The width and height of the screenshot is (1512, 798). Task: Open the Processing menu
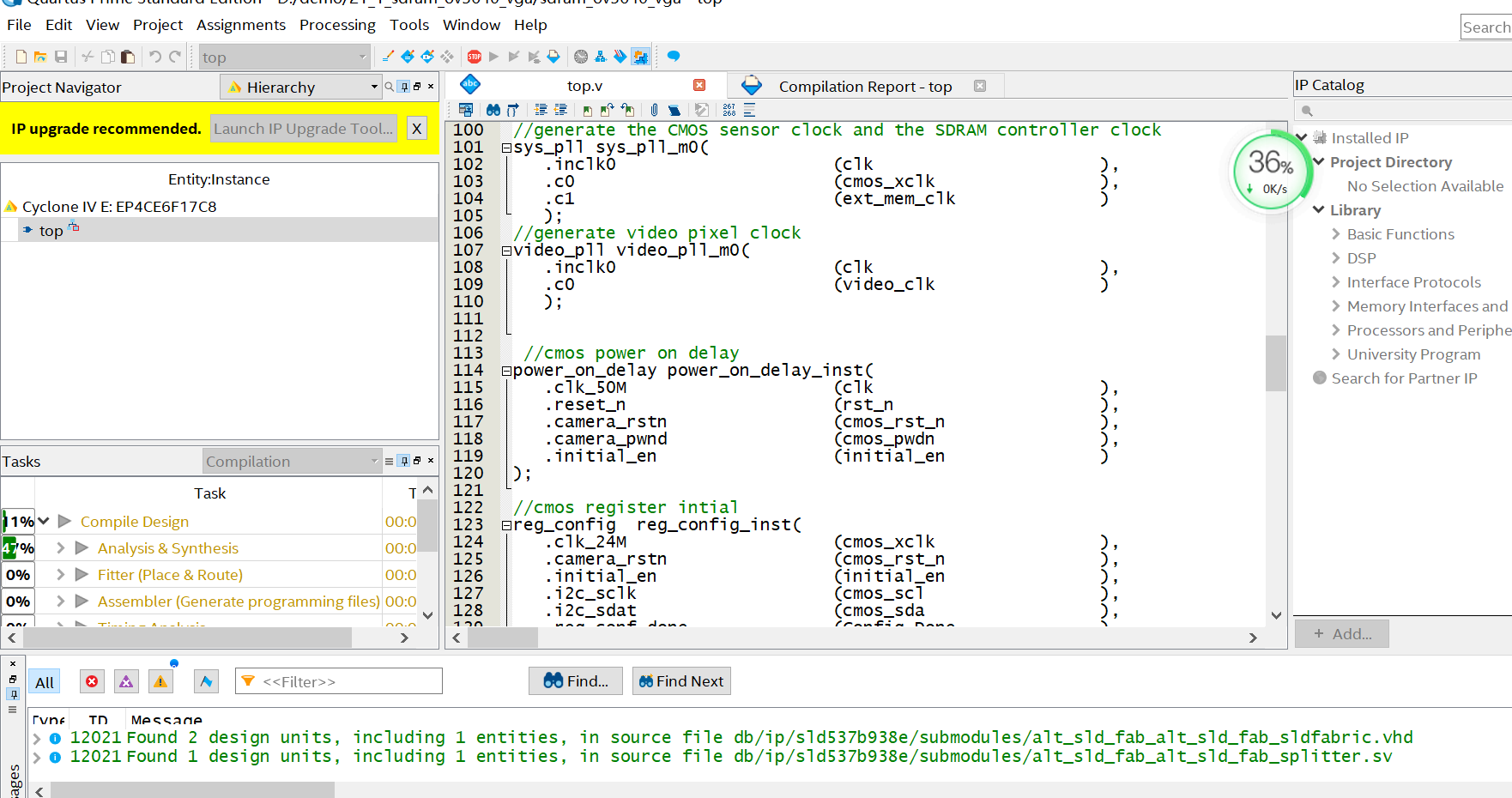[337, 25]
